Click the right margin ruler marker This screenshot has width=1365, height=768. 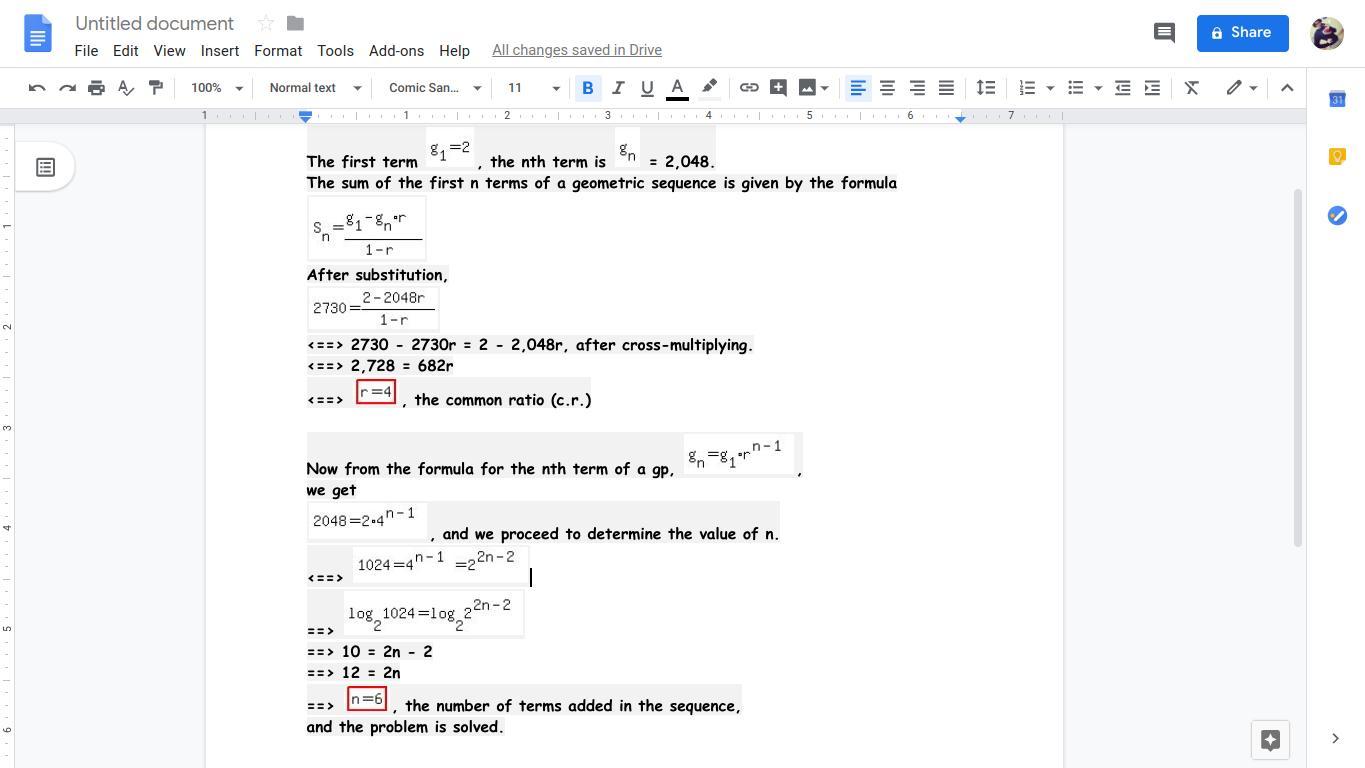point(960,119)
